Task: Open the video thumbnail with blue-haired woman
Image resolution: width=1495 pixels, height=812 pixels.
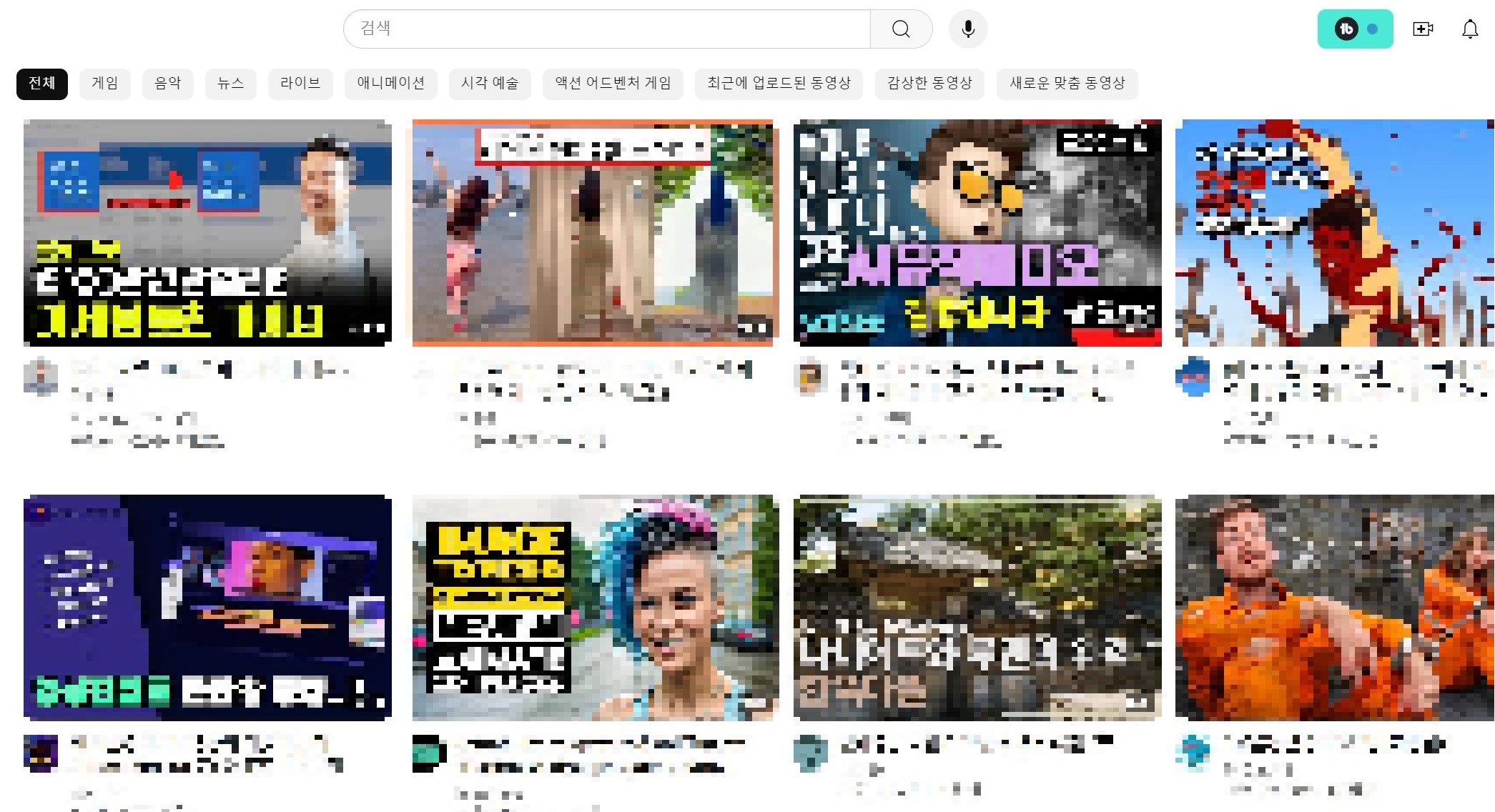Action: point(596,607)
